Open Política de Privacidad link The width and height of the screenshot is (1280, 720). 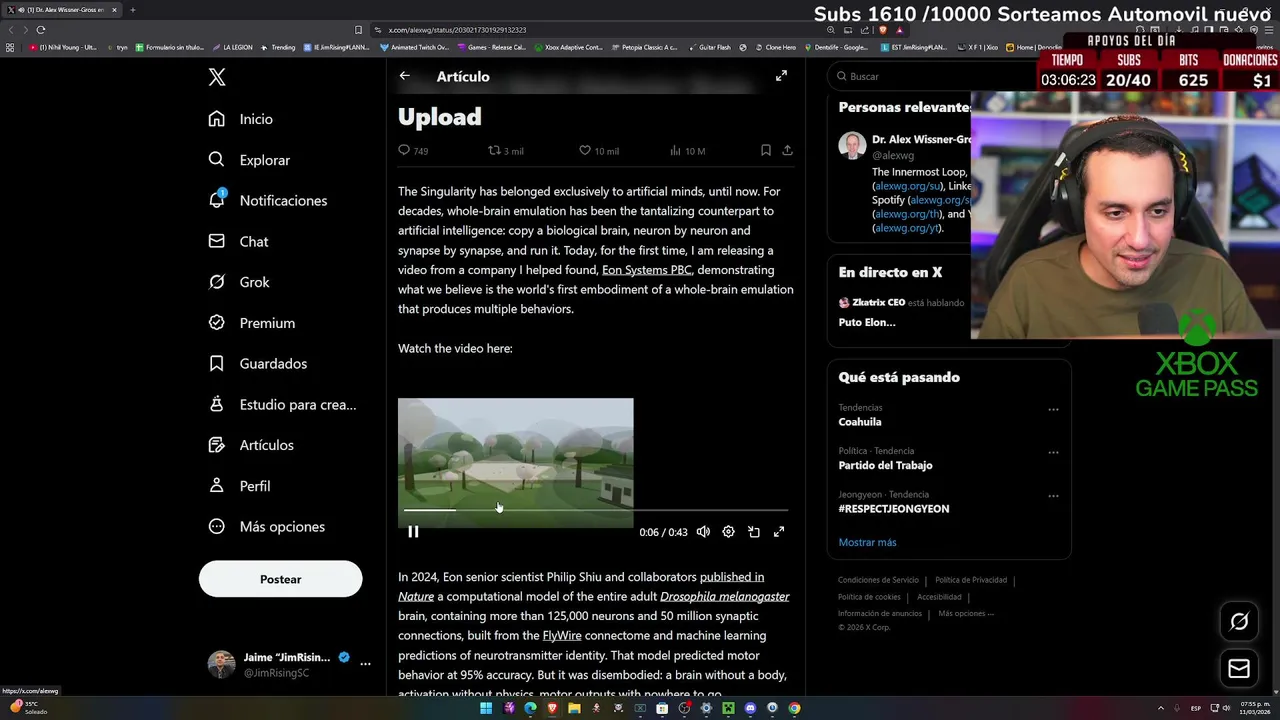[971, 580]
